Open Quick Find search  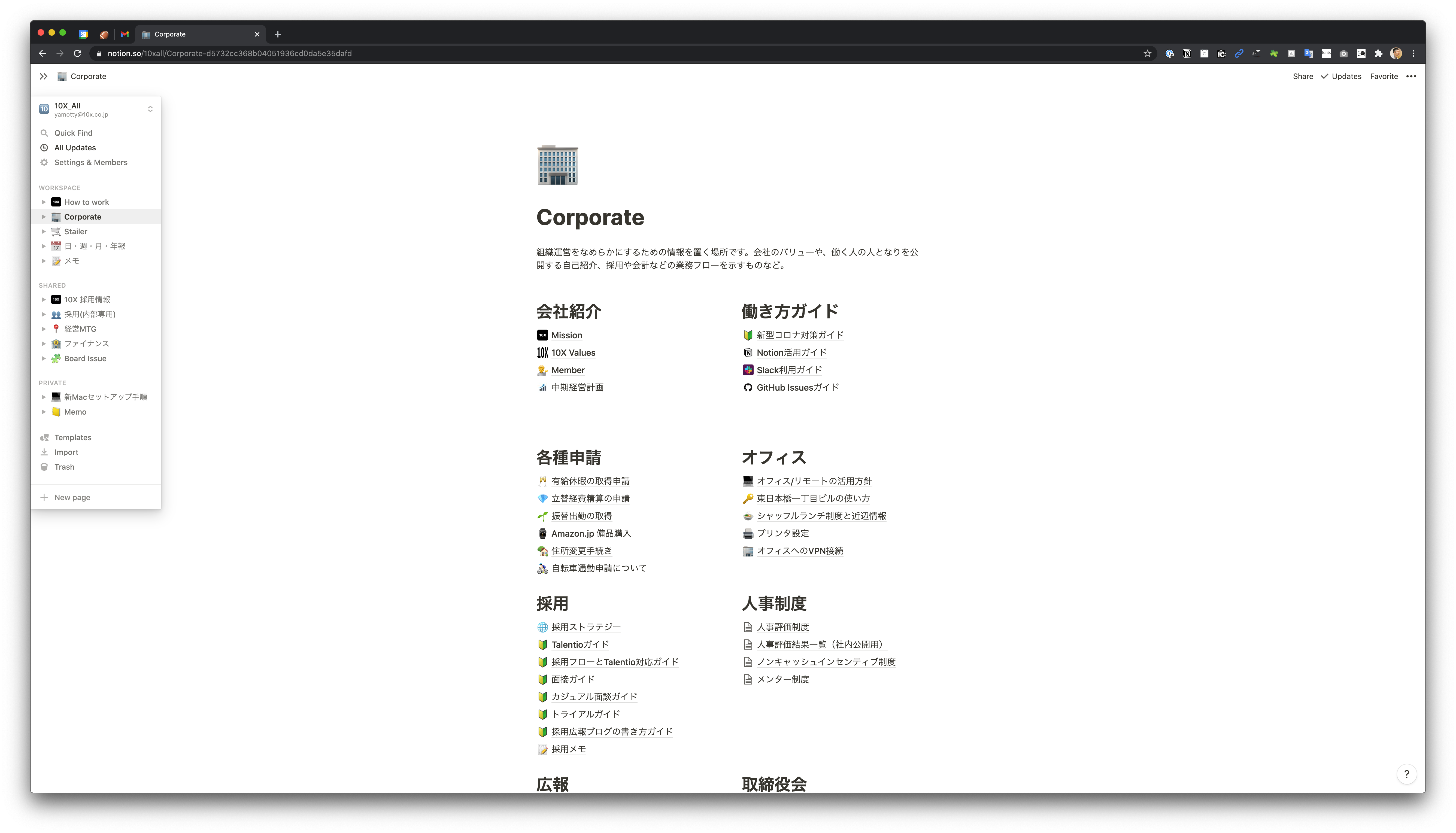[73, 132]
